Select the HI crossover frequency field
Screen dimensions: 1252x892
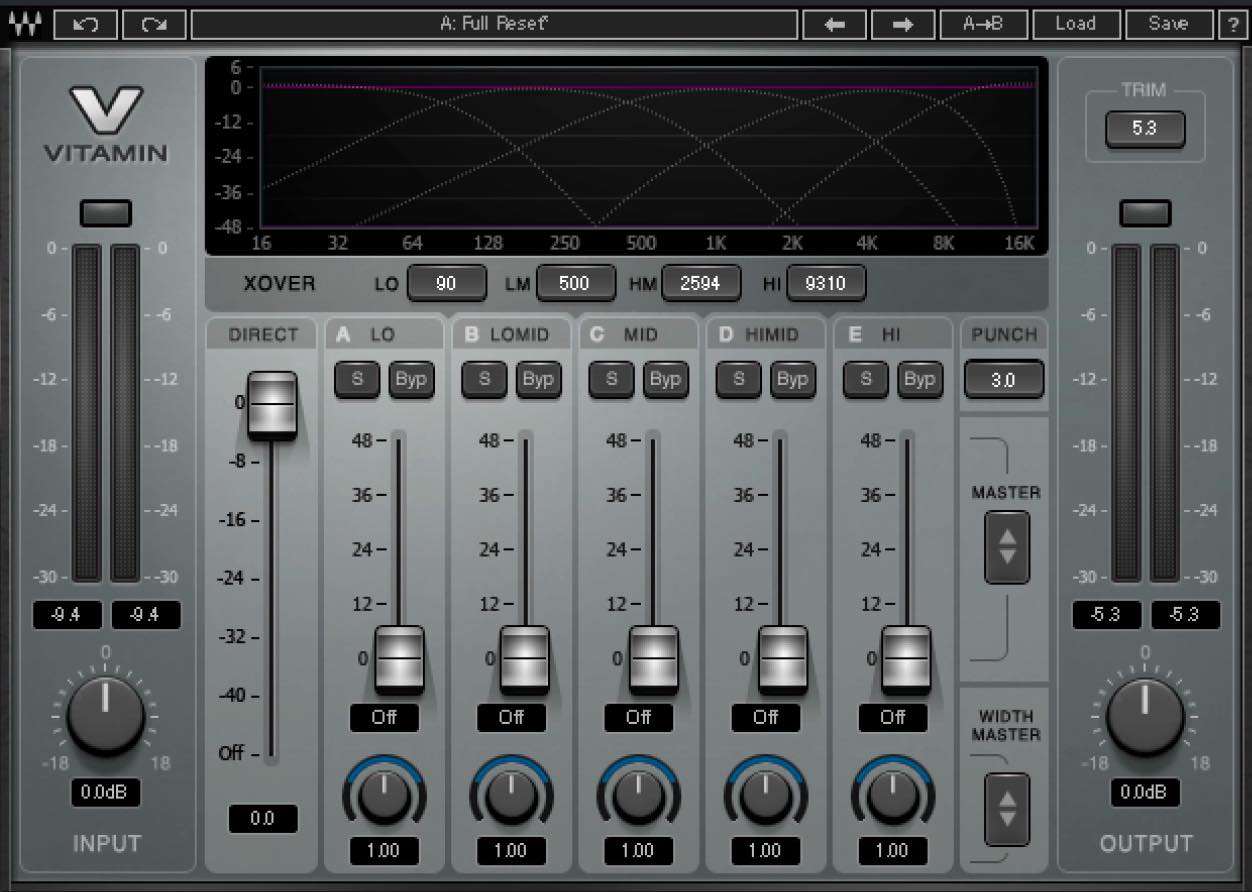point(826,284)
